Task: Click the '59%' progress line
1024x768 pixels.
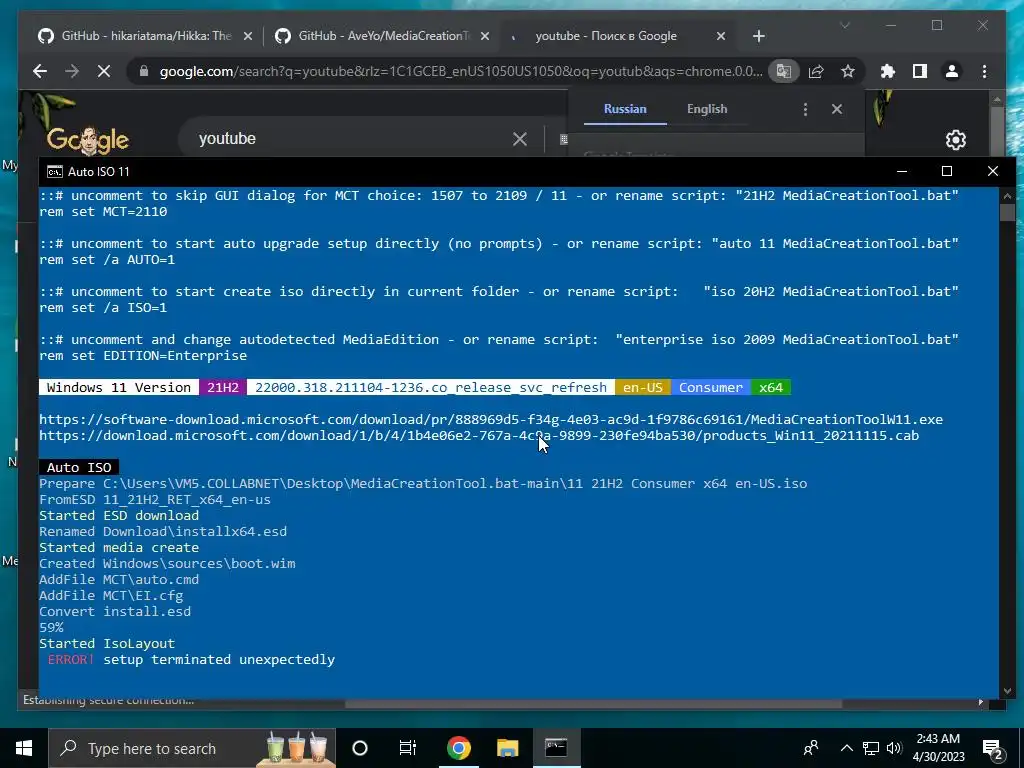Action: tap(52, 628)
